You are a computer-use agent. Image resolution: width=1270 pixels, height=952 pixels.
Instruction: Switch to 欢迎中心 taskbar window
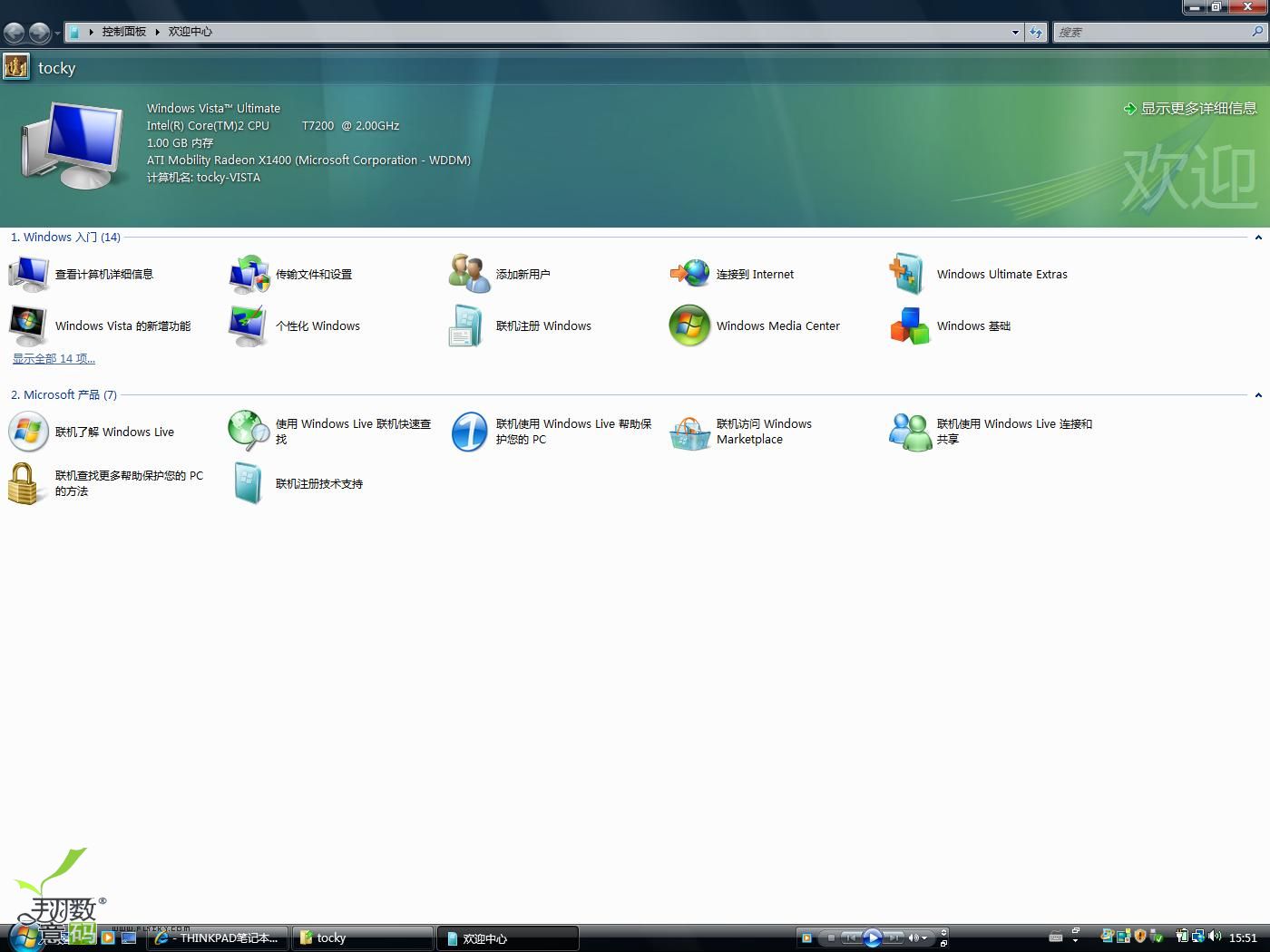coord(508,938)
